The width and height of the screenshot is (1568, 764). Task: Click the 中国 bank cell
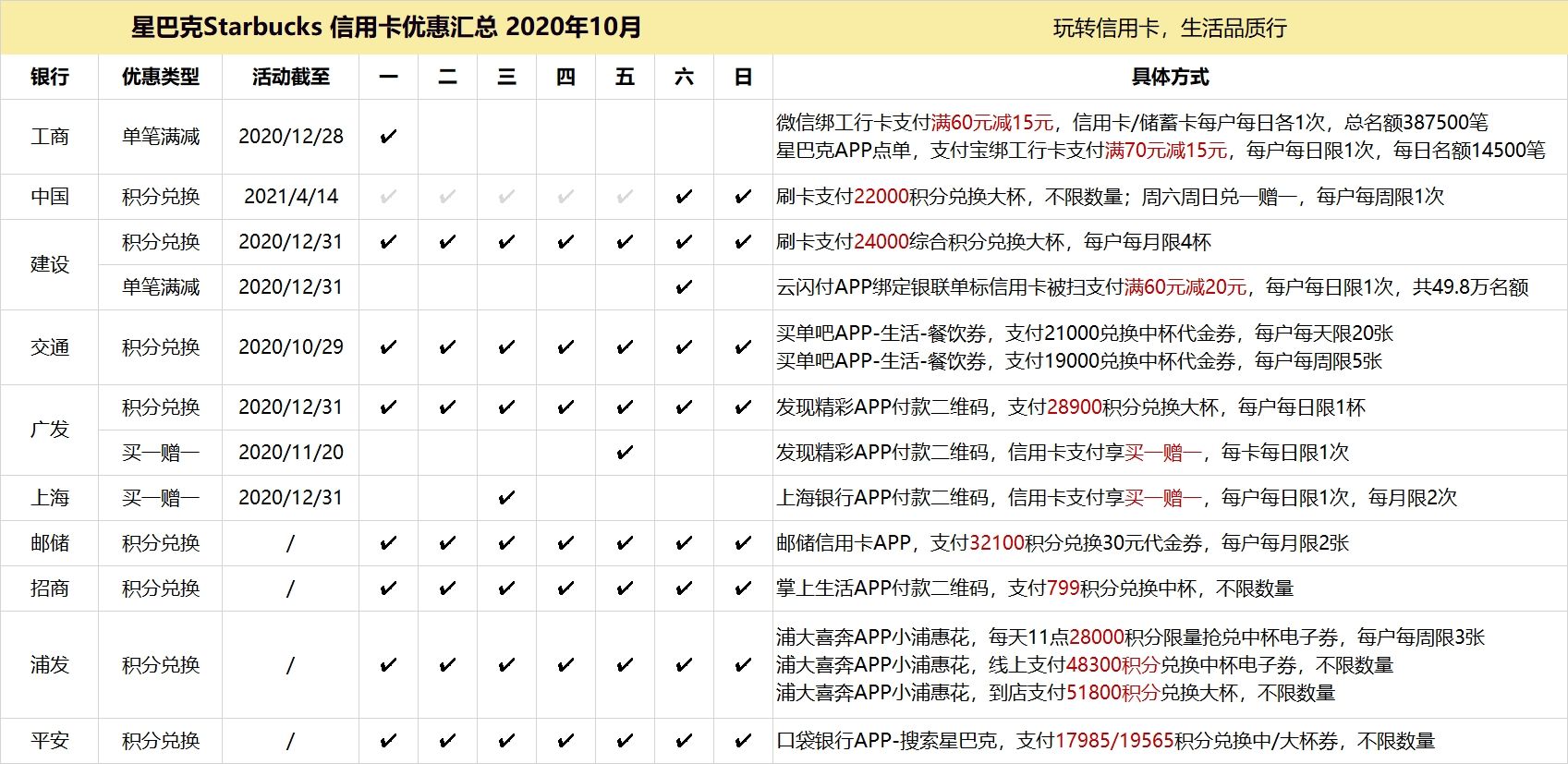pos(50,197)
